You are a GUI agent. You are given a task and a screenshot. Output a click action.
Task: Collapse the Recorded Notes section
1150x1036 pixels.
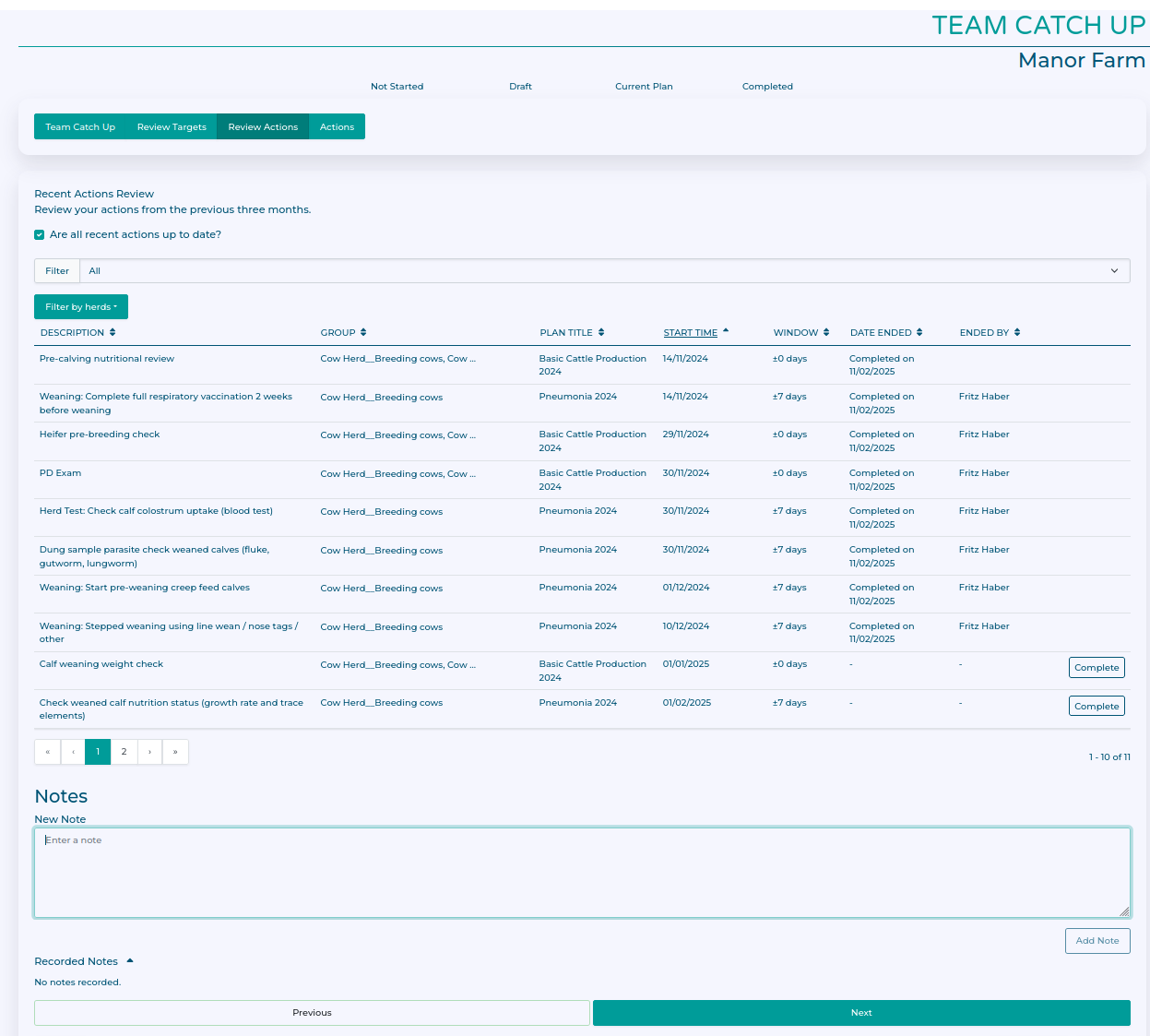point(130,961)
